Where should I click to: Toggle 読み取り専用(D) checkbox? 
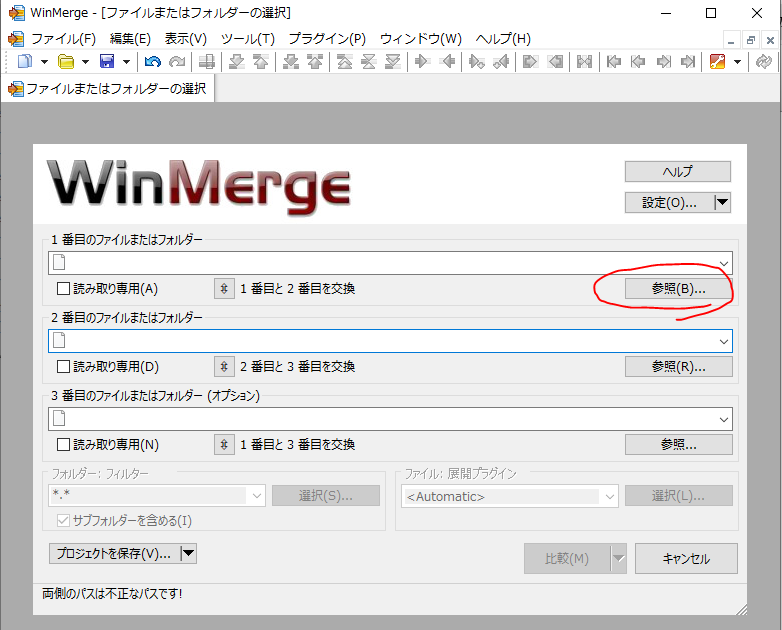[63, 367]
